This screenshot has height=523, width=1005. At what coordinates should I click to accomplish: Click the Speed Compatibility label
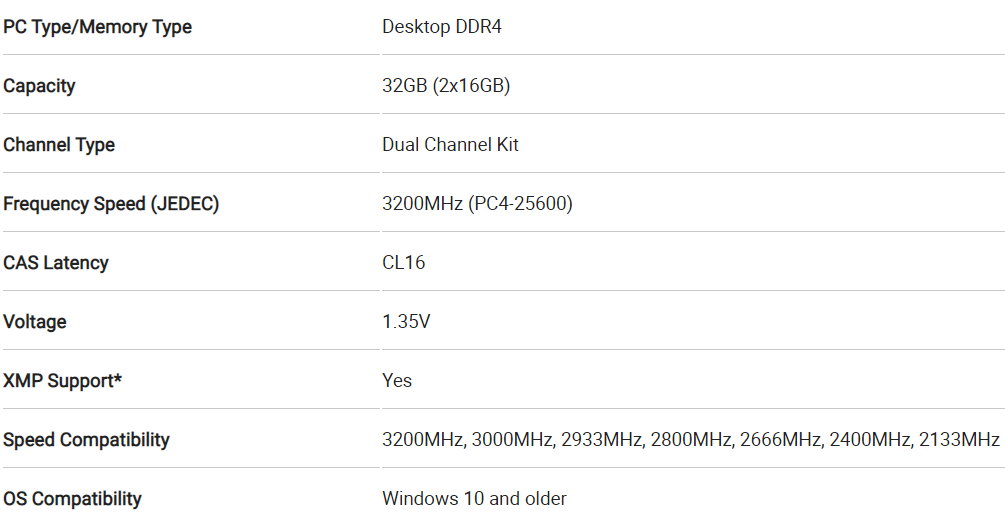[86, 440]
